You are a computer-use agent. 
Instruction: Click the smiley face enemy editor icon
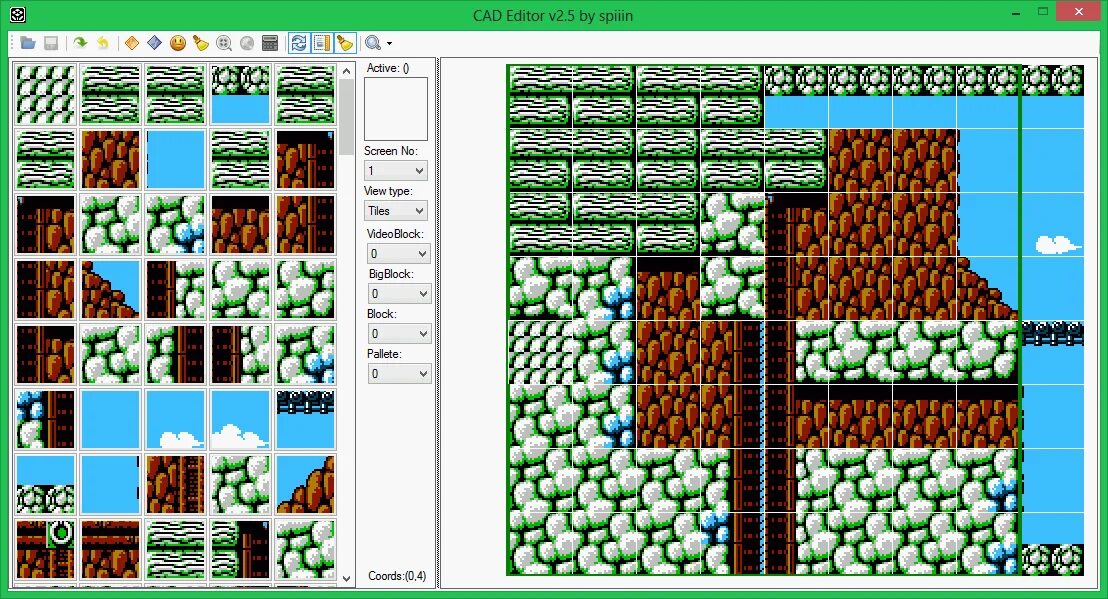[x=177, y=43]
